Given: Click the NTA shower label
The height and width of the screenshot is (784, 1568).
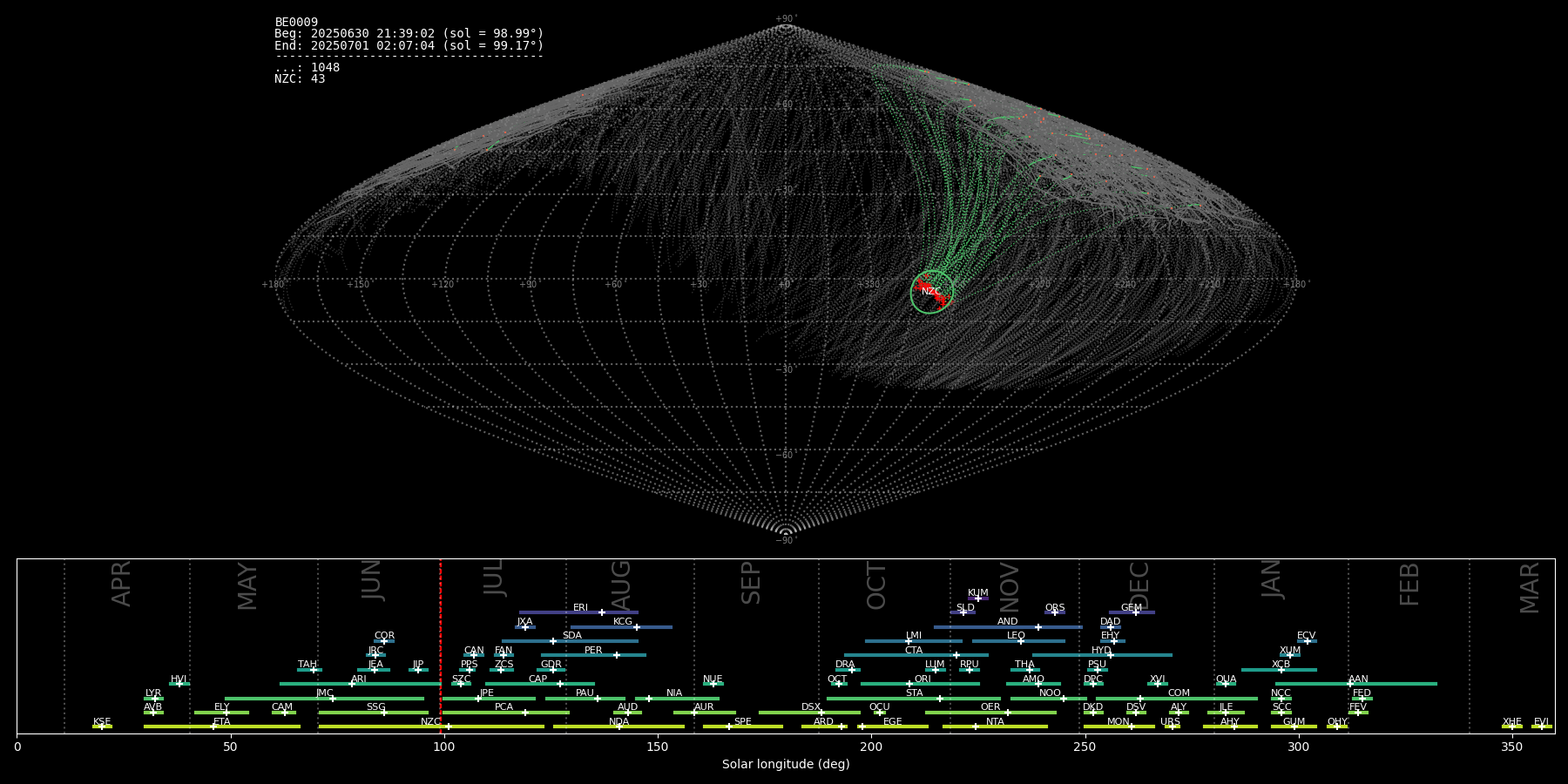Looking at the screenshot, I should pos(995,722).
